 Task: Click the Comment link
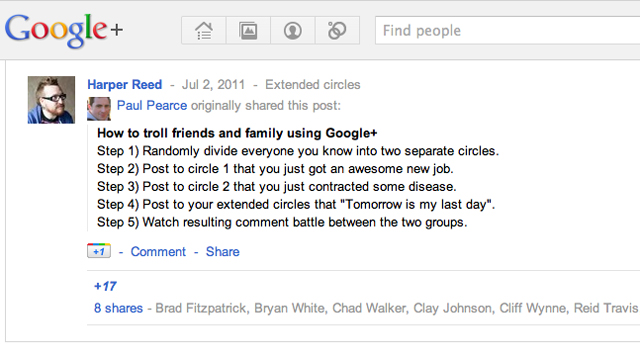[158, 251]
